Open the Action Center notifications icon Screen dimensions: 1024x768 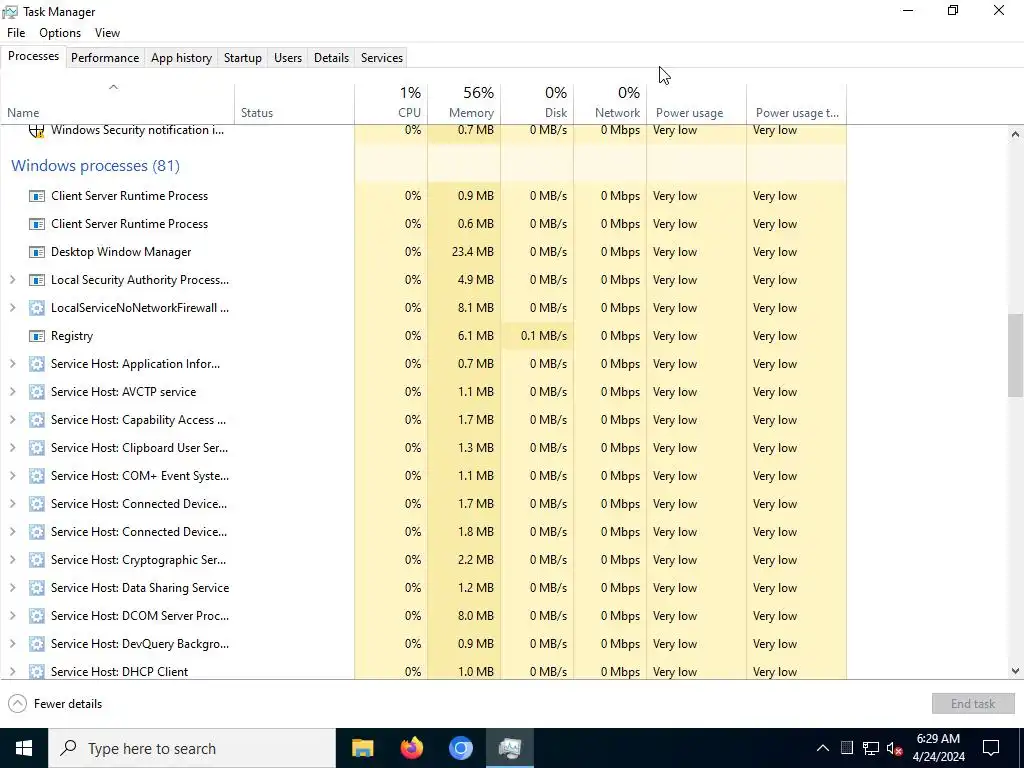(x=991, y=748)
